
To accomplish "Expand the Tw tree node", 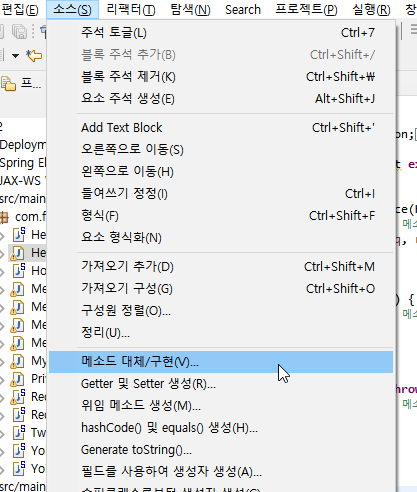I will (x=3, y=433).
